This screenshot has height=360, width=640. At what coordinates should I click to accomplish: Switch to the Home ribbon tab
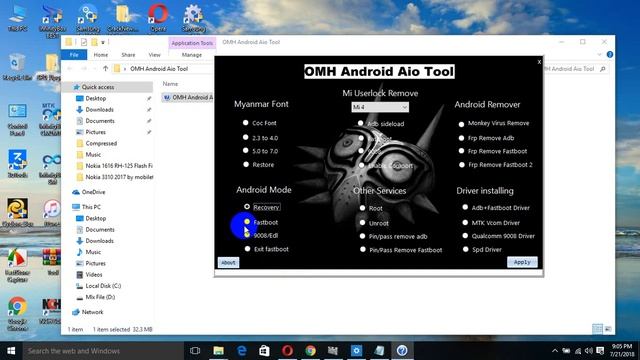[x=101, y=55]
